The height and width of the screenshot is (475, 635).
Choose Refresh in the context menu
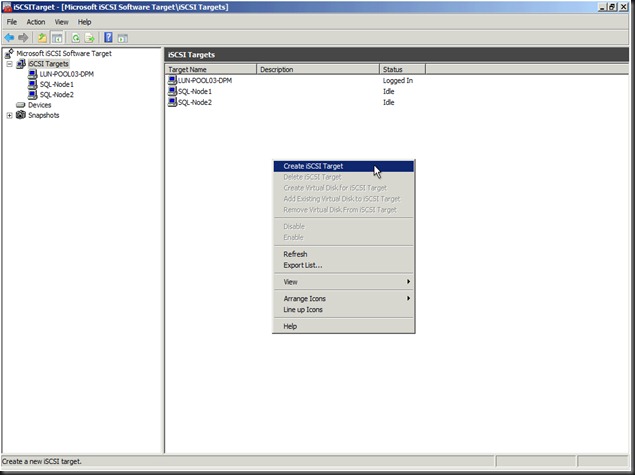(x=344, y=254)
